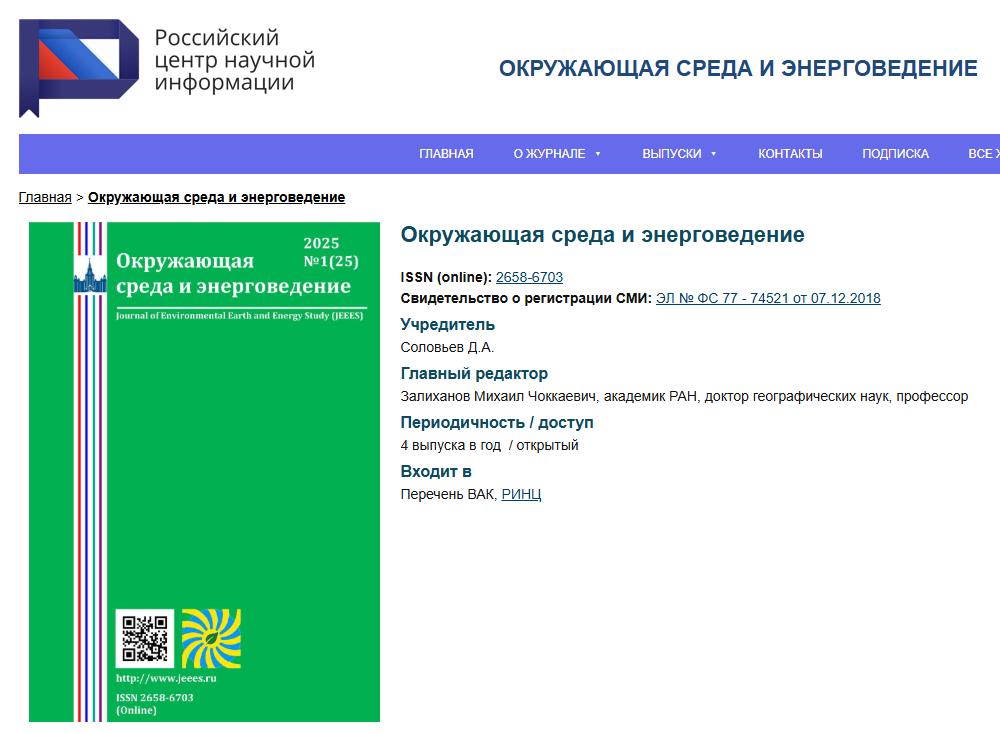Screen dimensions: 1000x733
Task: Click the university building emblem on cover
Action: (90, 274)
